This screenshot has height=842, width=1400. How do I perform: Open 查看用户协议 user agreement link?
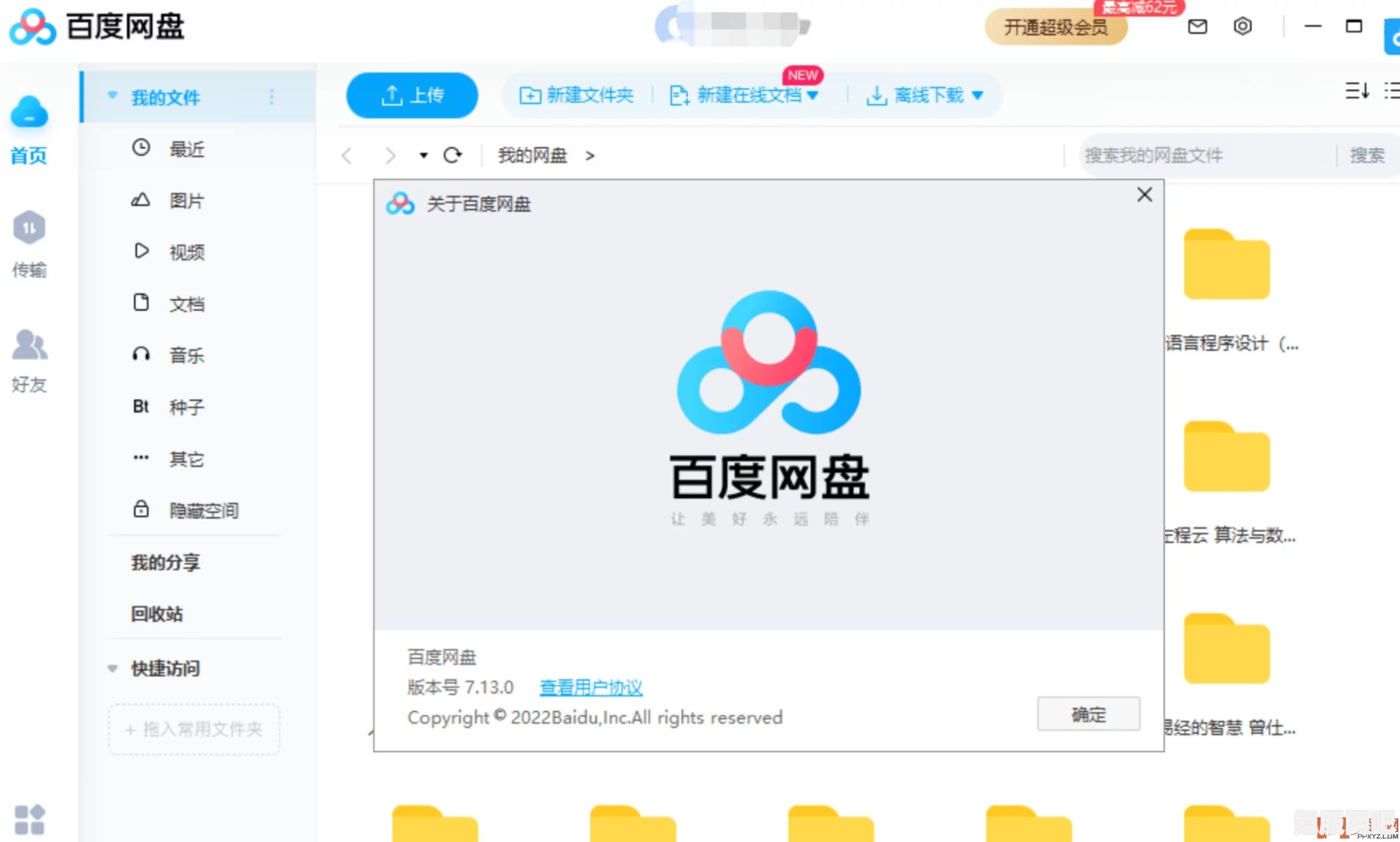tap(591, 687)
